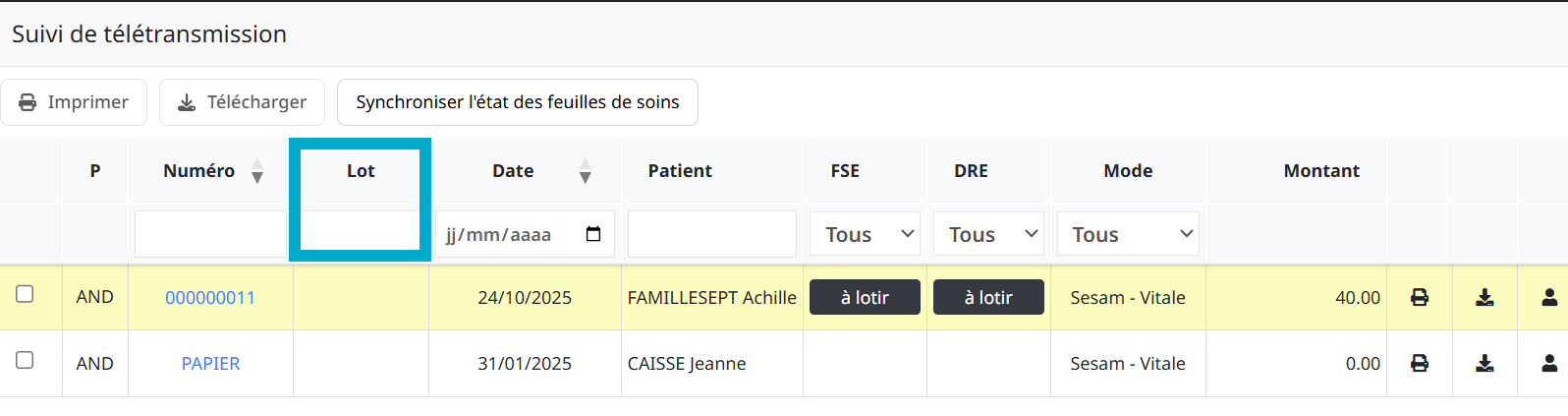Screen dimensions: 1568x416
Task: Check the box for row 000000011
Action: 26,294
